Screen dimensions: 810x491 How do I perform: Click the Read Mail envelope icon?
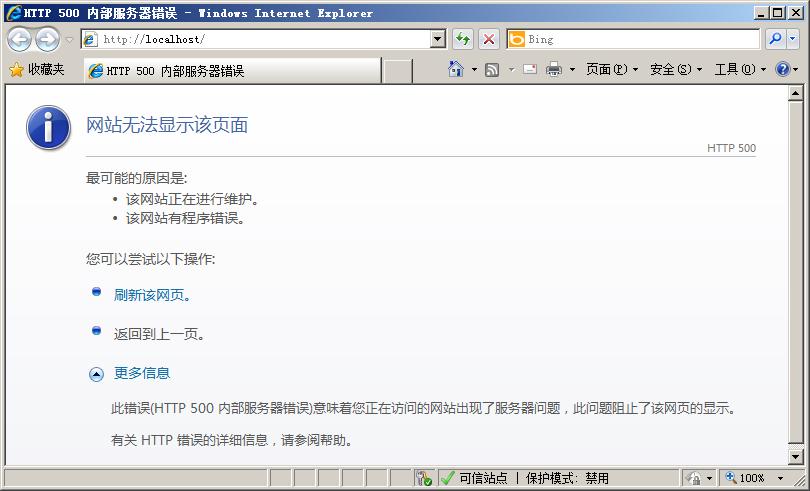tap(530, 69)
